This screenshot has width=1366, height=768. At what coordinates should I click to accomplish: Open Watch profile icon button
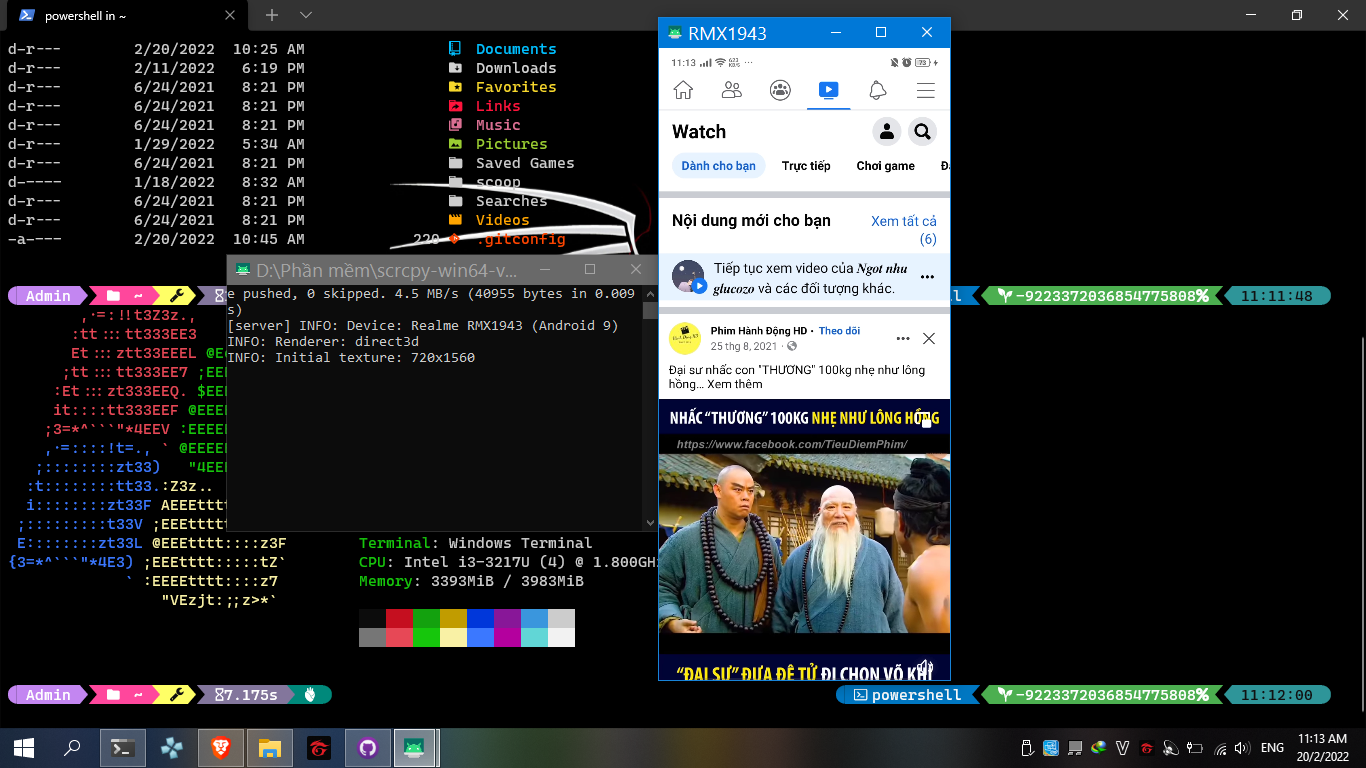pos(886,131)
